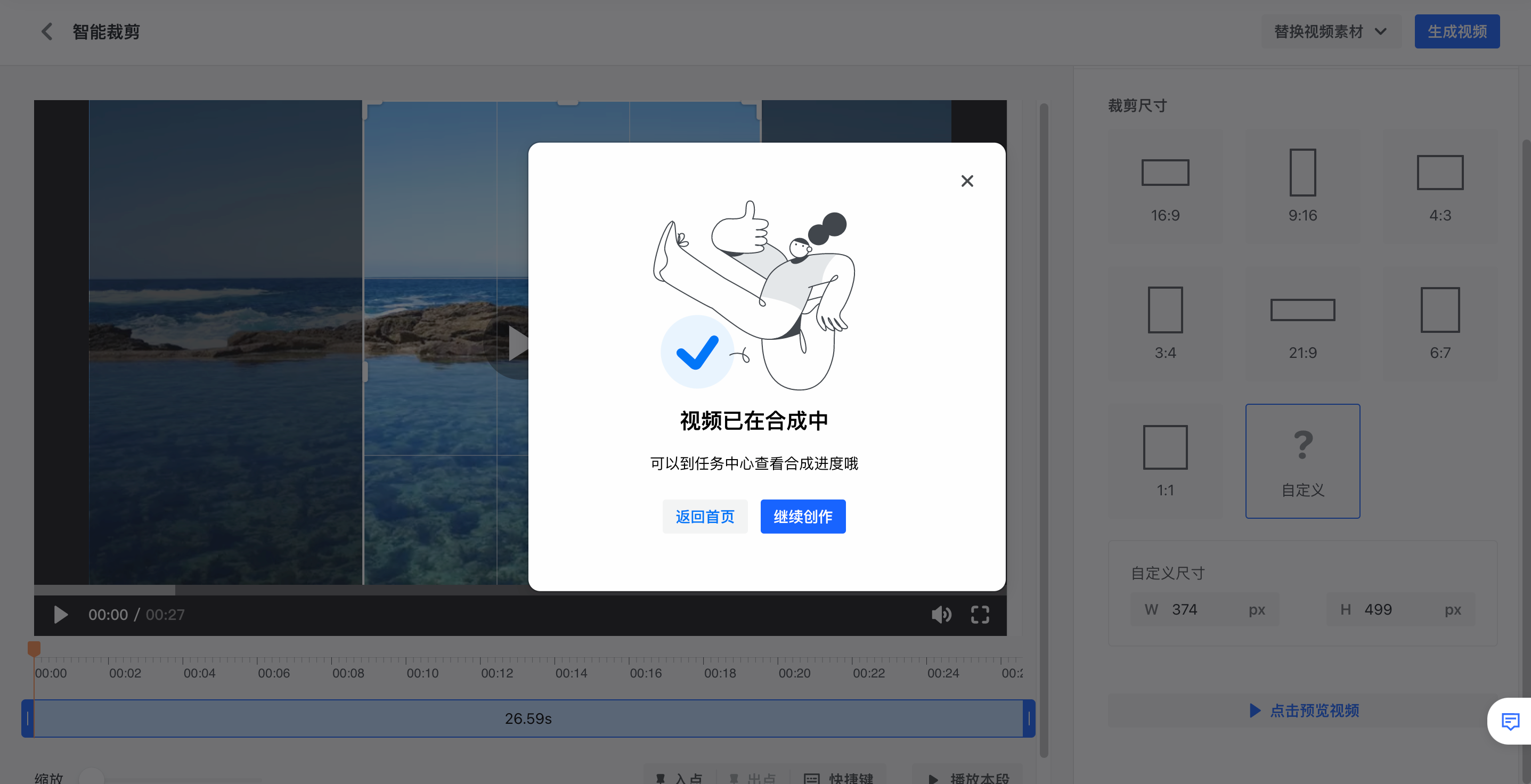
Task: Click the 00:10 timeline tick label
Action: 422,673
